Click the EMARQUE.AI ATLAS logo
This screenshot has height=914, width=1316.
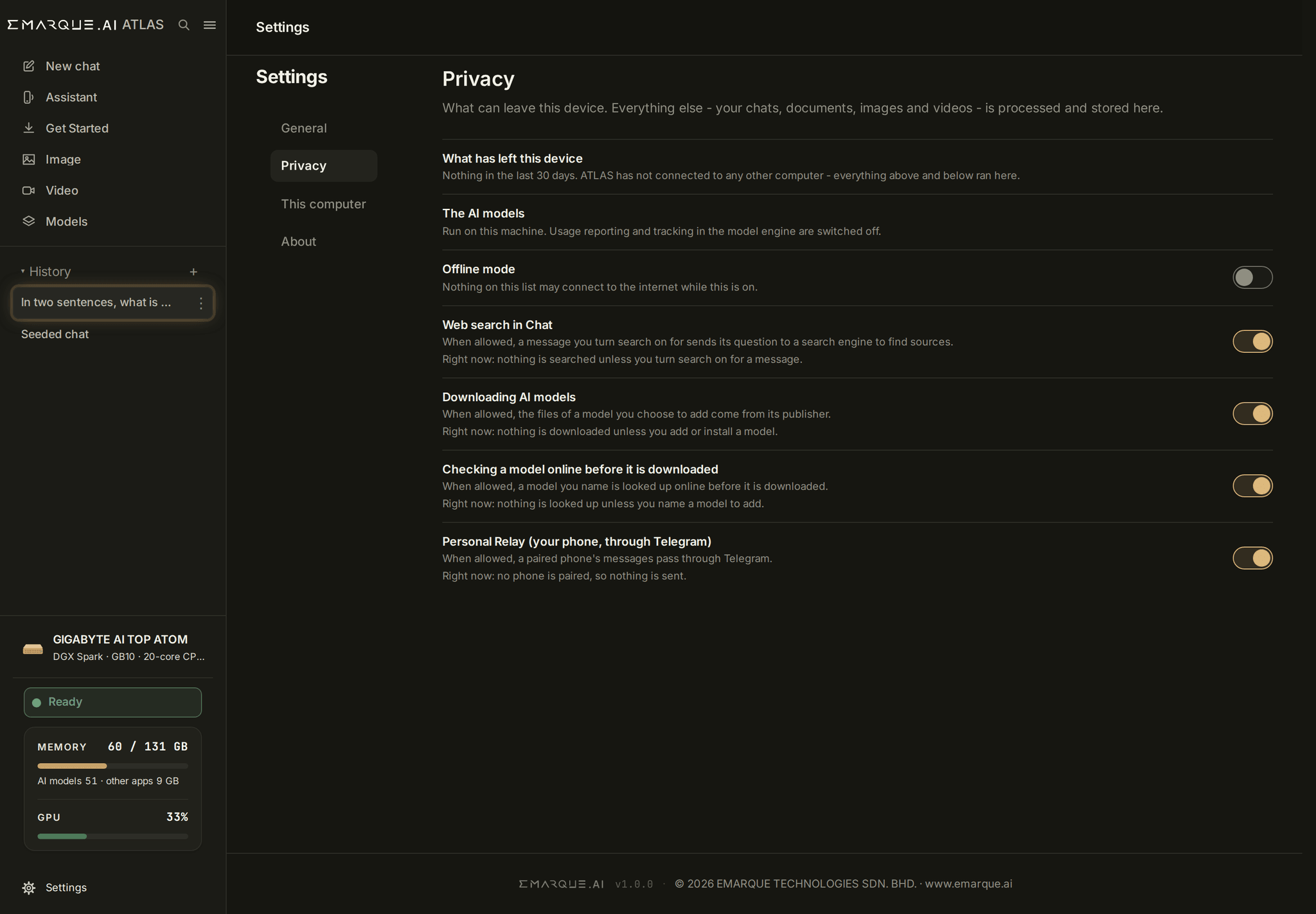pyautogui.click(x=85, y=24)
